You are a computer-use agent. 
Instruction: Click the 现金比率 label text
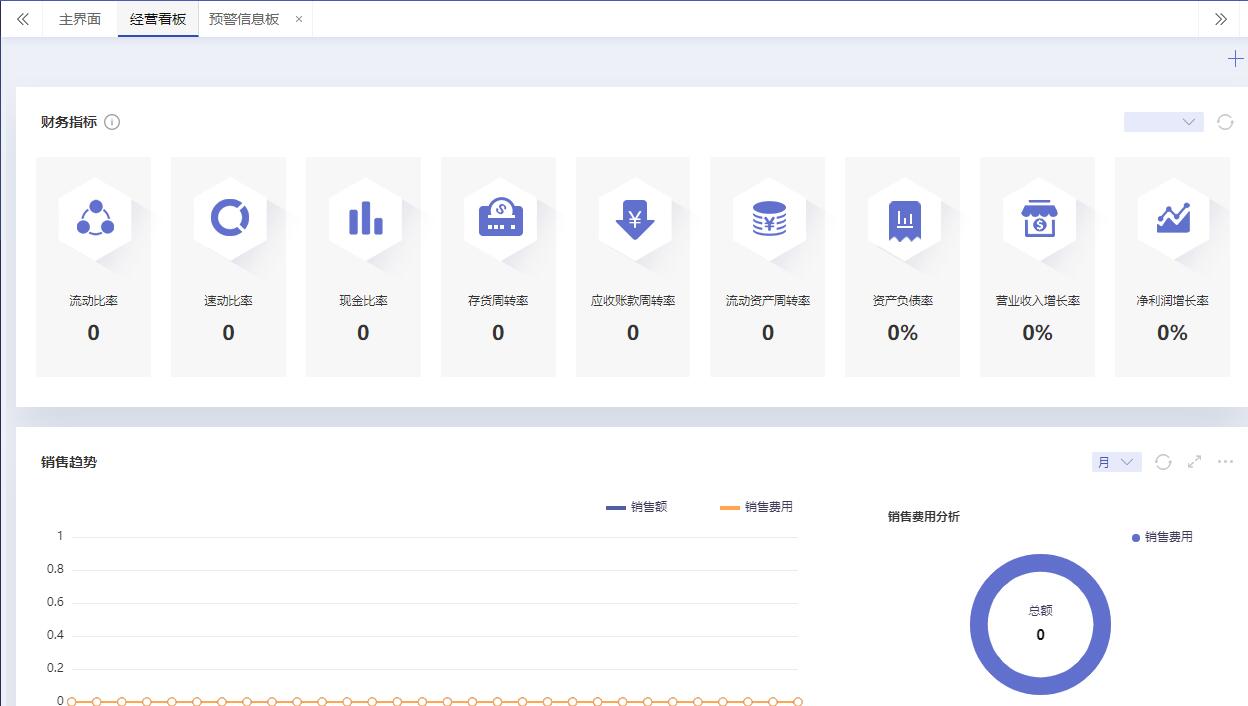(x=363, y=301)
